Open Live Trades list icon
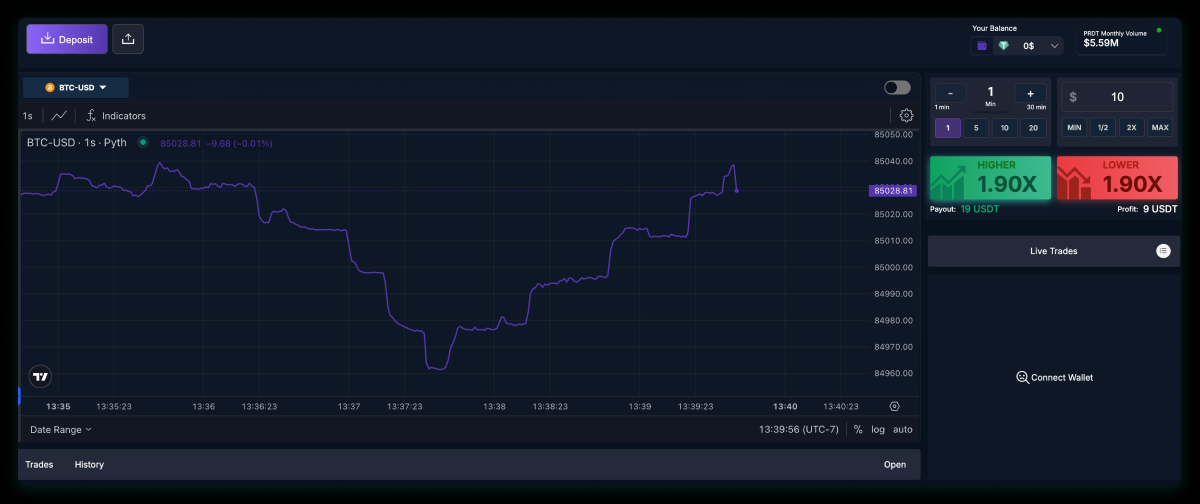This screenshot has width=1200, height=504. [1163, 251]
